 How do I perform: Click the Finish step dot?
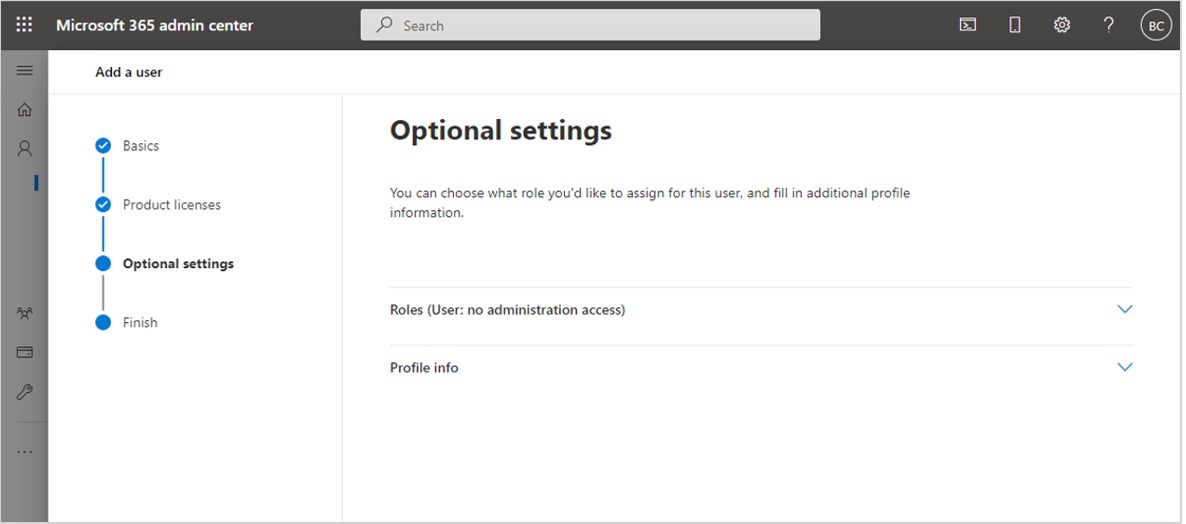point(103,323)
